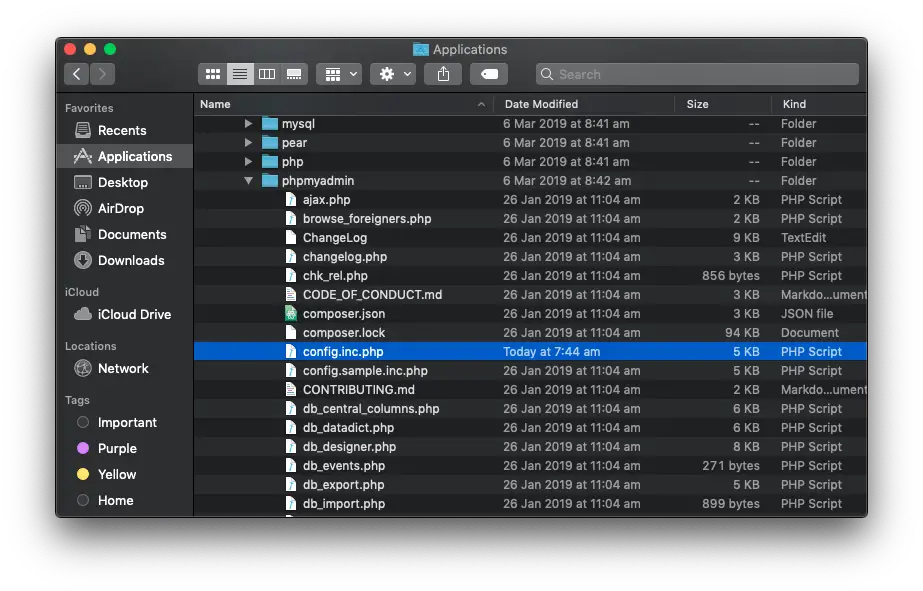Sort by the Kind column header
This screenshot has width=923, height=591.
819,104
